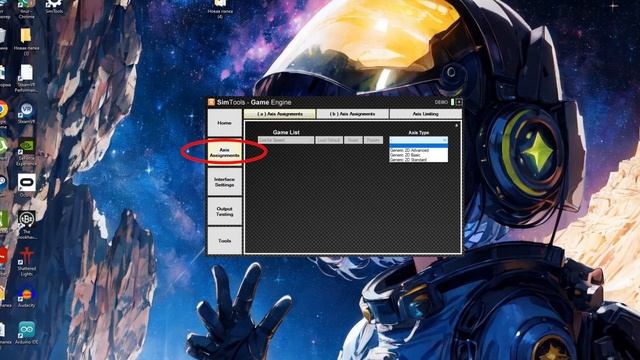Pick Generic 2D Standard option
This screenshot has height=360, width=640.
tap(409, 160)
